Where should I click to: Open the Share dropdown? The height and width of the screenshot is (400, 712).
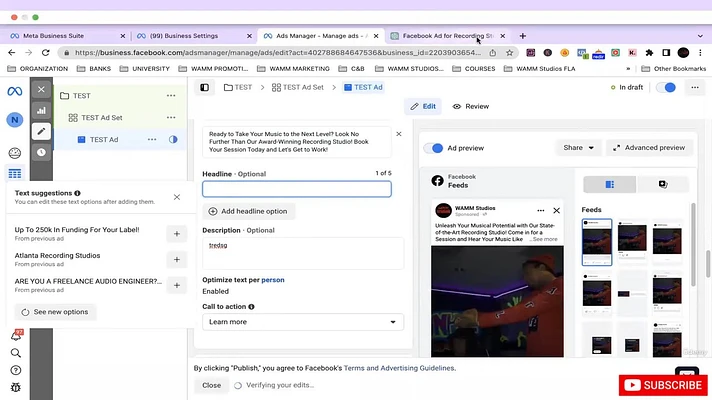tap(578, 148)
